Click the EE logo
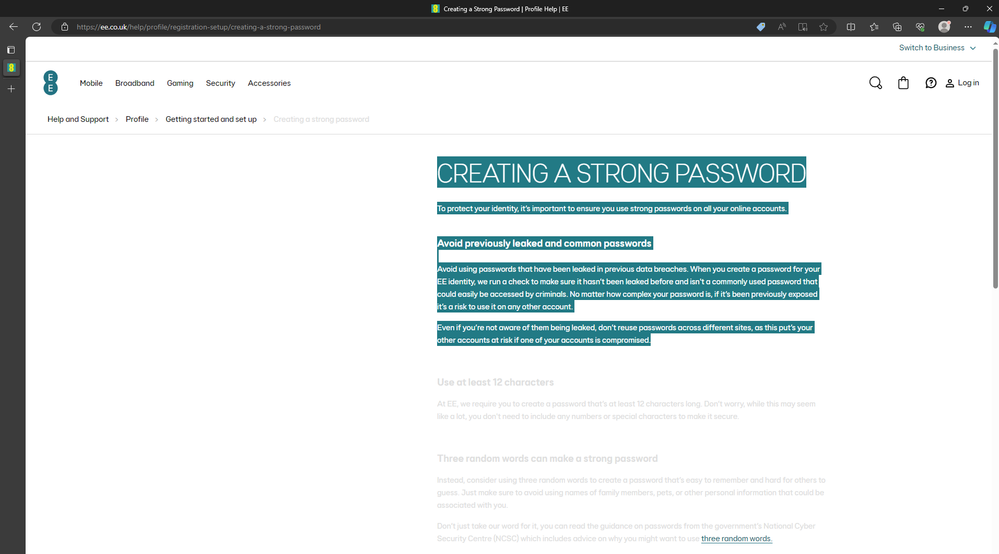Screen dimensions: 999x554 (50, 83)
